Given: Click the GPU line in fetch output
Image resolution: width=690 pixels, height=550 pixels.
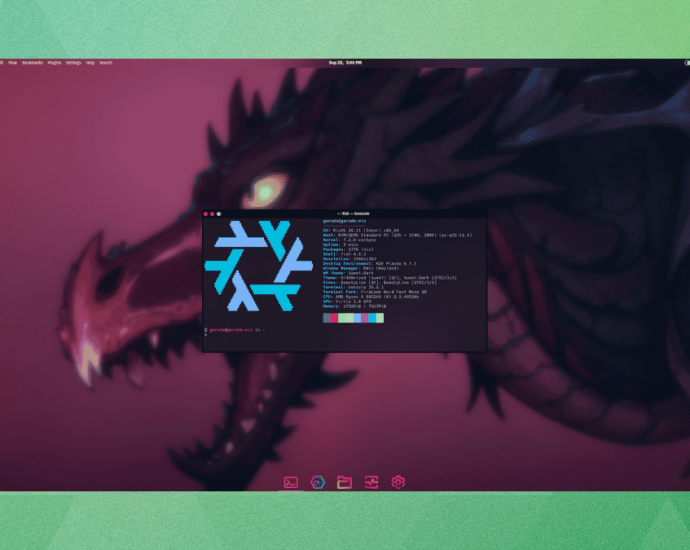Looking at the screenshot, I should pos(347,301).
